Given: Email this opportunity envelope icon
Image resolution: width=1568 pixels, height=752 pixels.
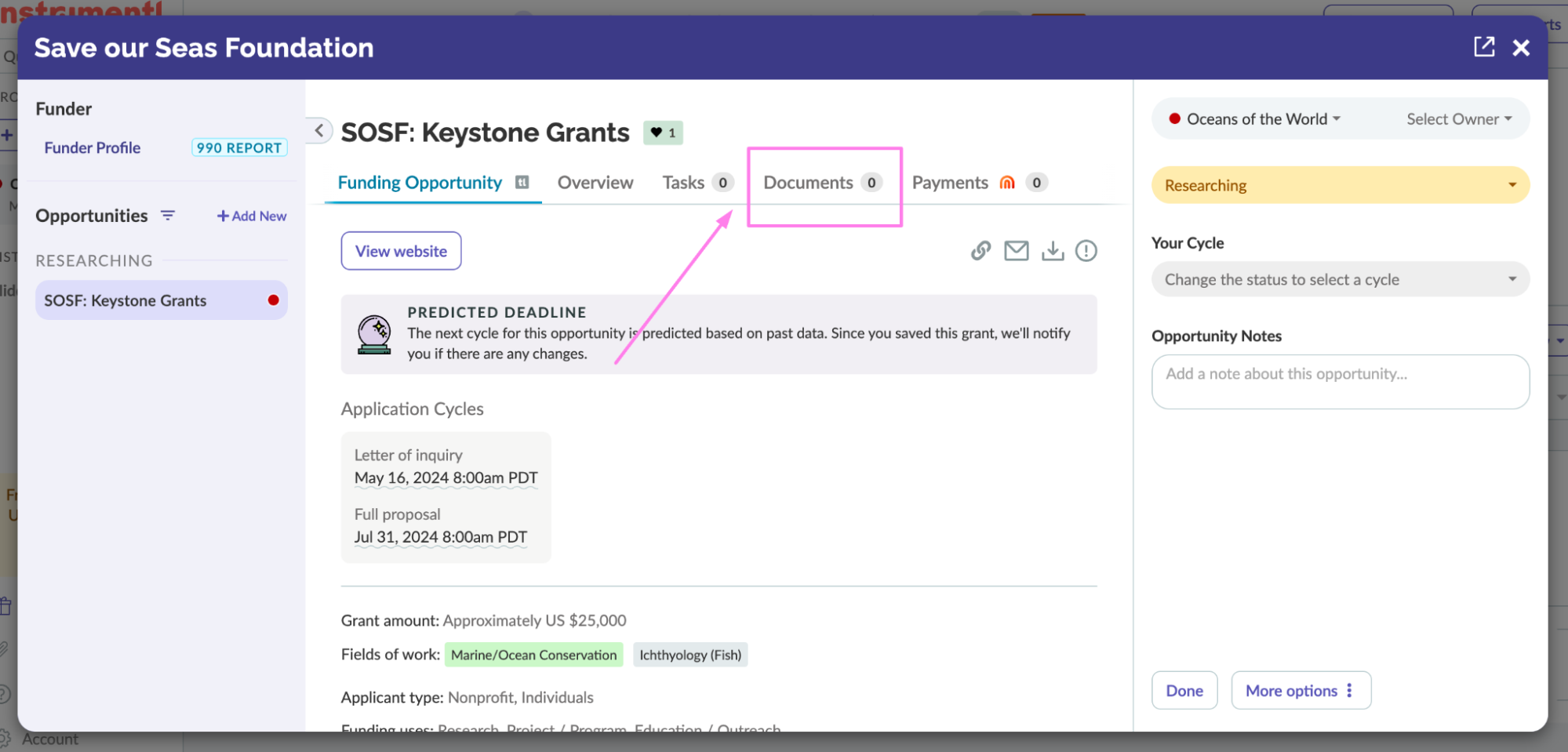Looking at the screenshot, I should (x=1017, y=251).
